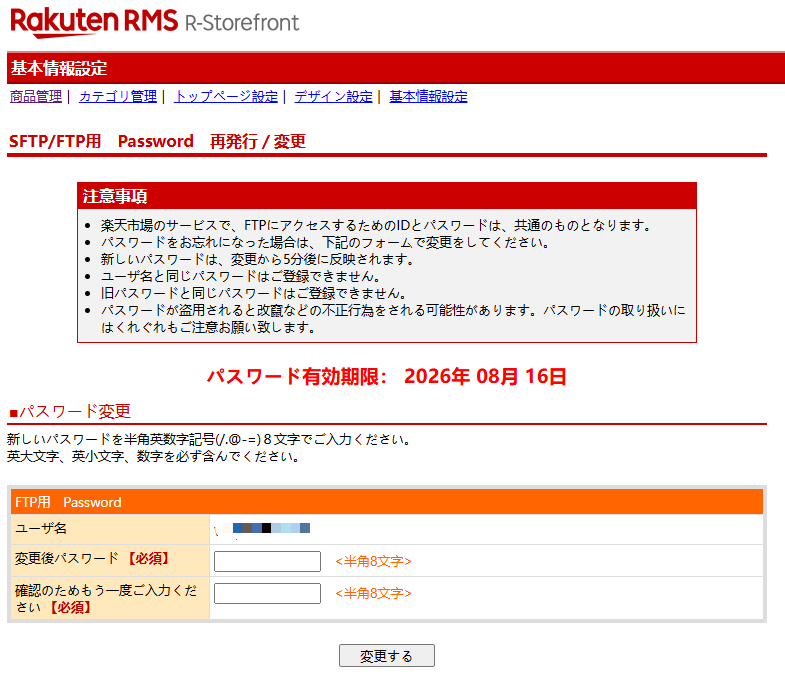The height and width of the screenshot is (678, 785).
Task: Click the note パスワードをお忘れになった場合は
Action: 325,242
